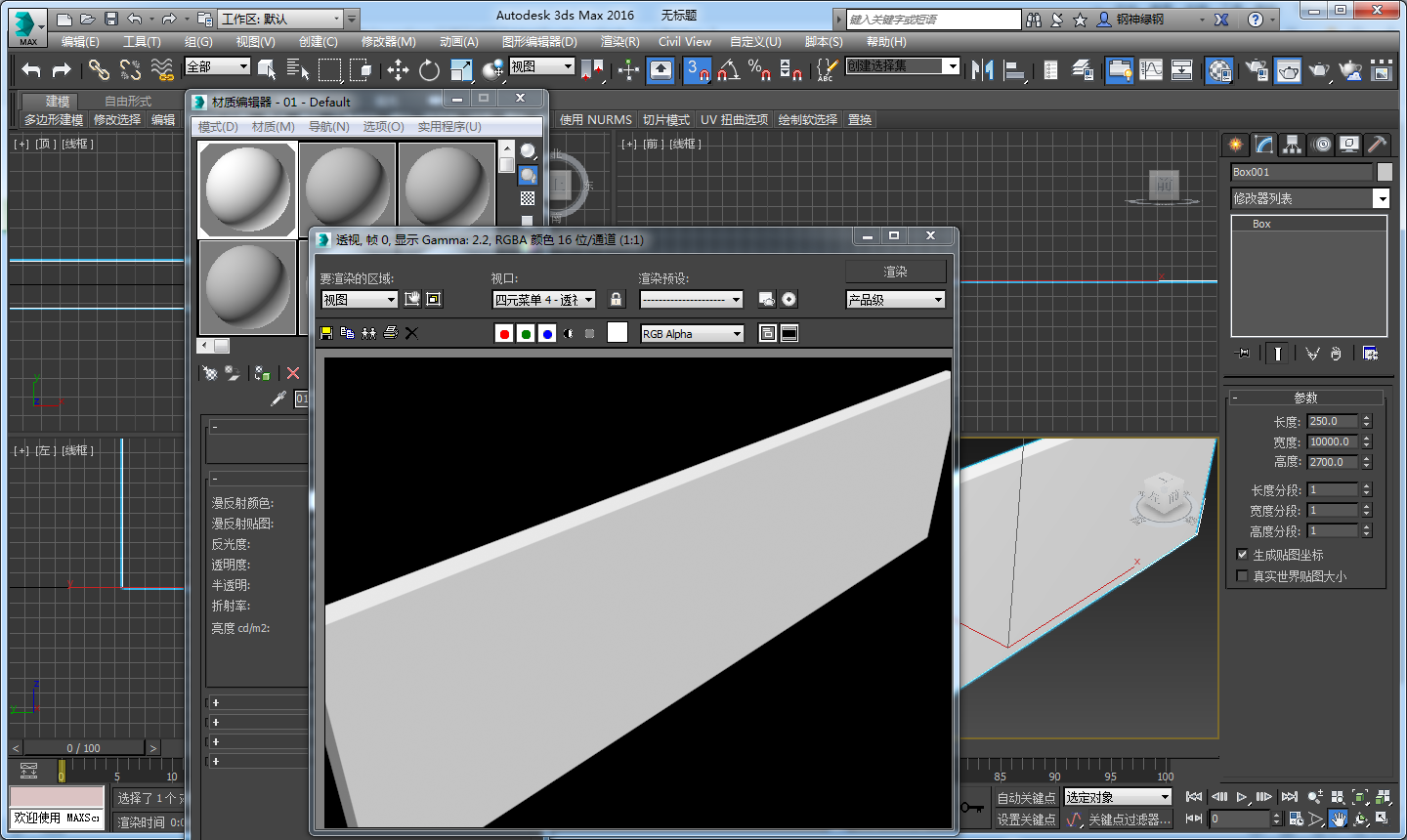Click the 设置关键点 button

1026,819
